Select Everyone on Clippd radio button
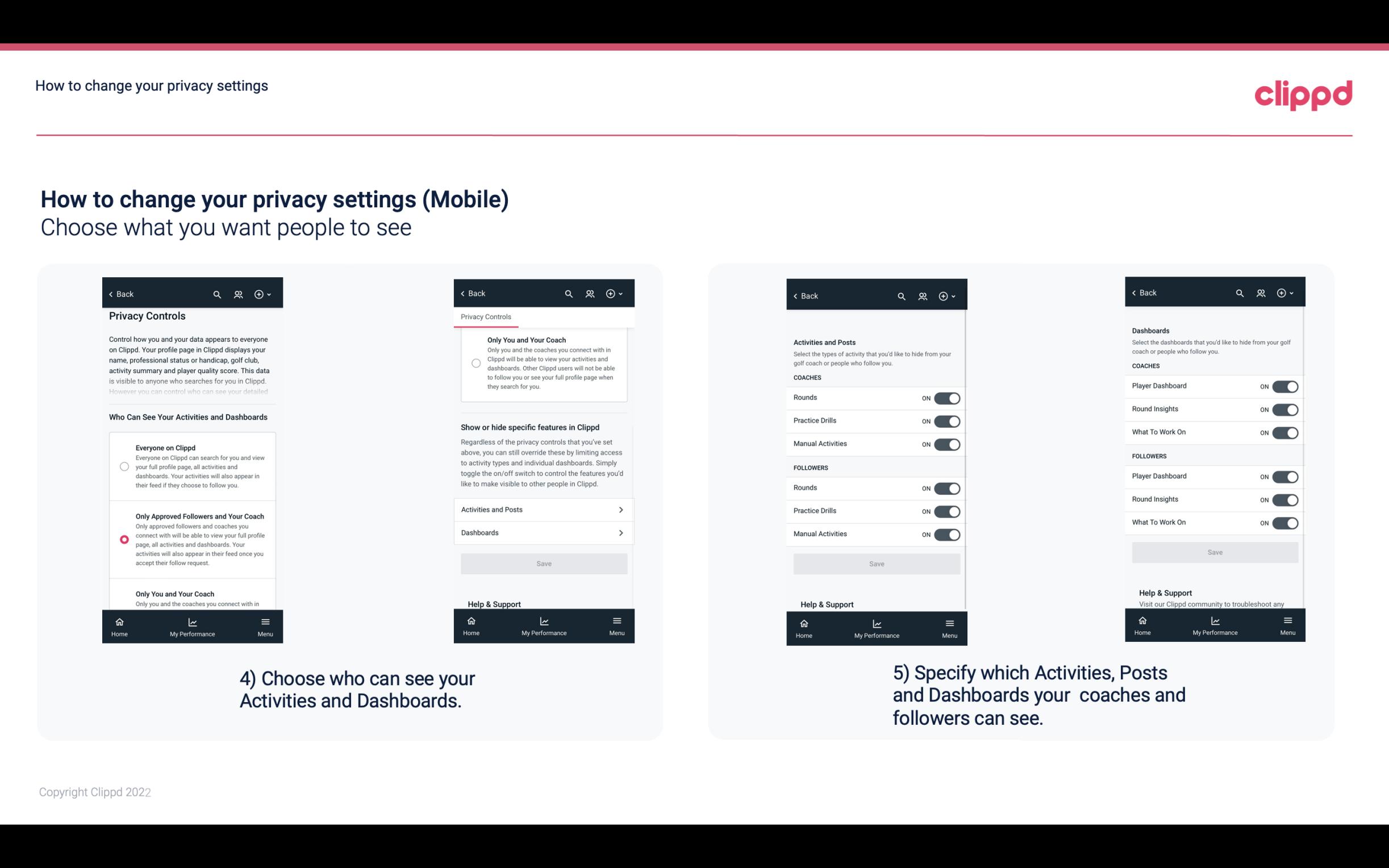Screen dimensions: 1389x868 [123, 466]
